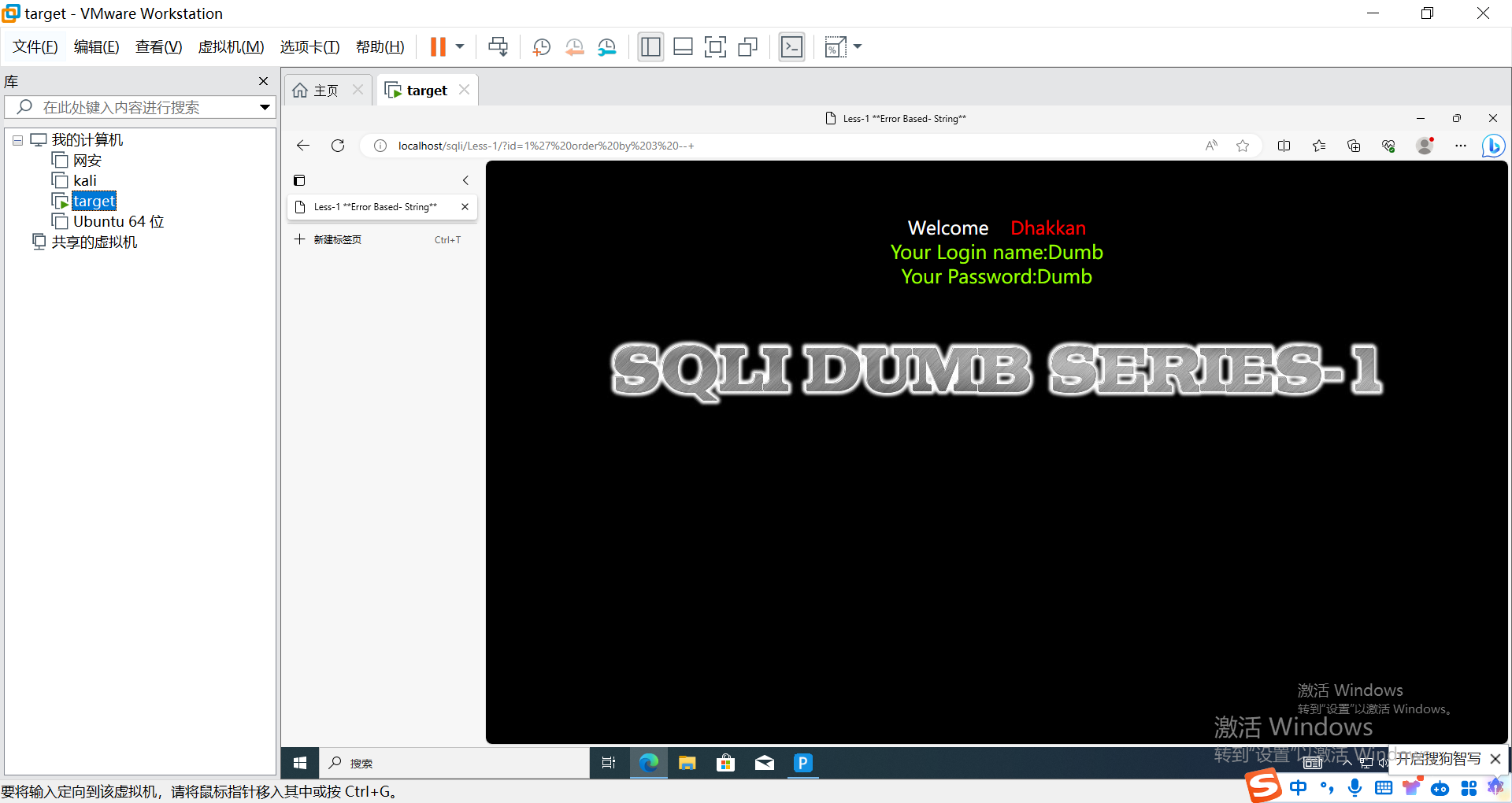Open the 编辑(E) menu
Viewport: 1512px width, 803px height.
coord(96,47)
